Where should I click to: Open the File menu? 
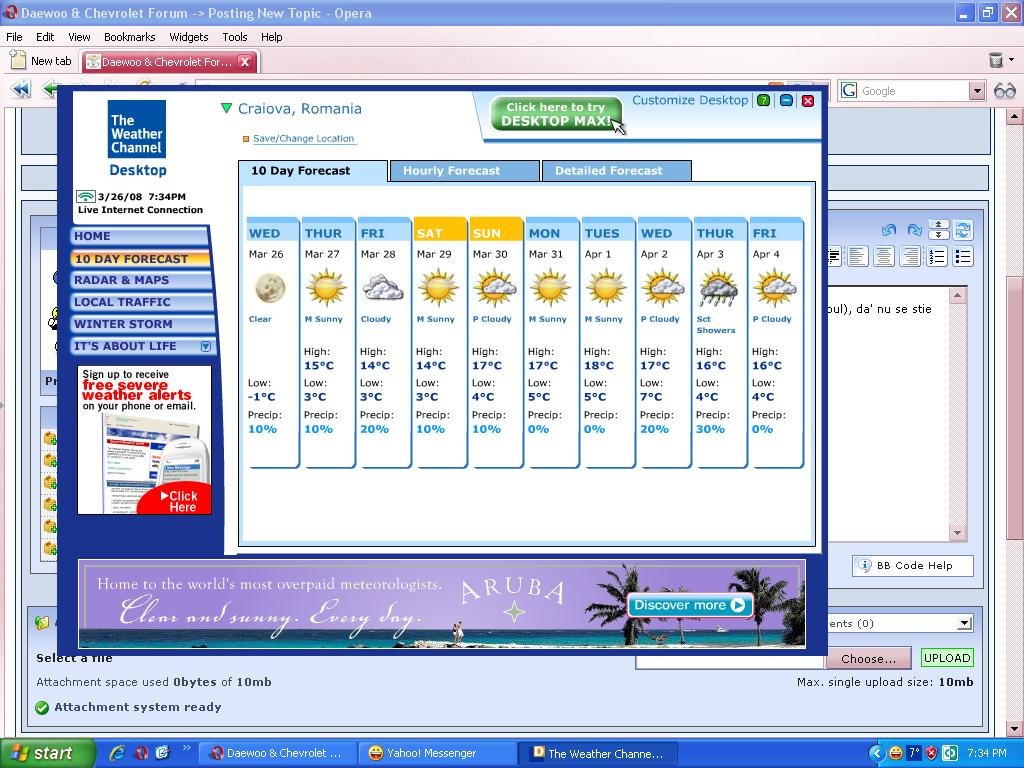point(14,37)
